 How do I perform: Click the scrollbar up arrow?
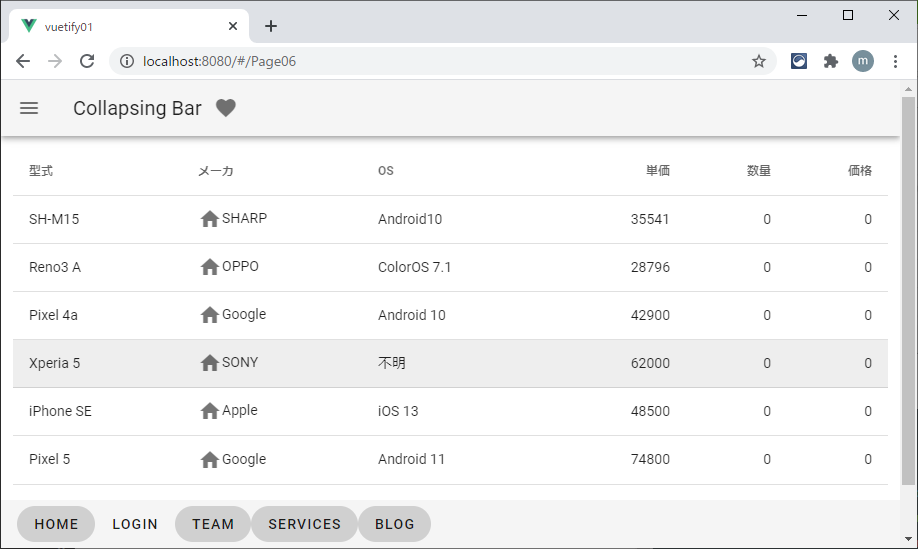click(x=908, y=89)
